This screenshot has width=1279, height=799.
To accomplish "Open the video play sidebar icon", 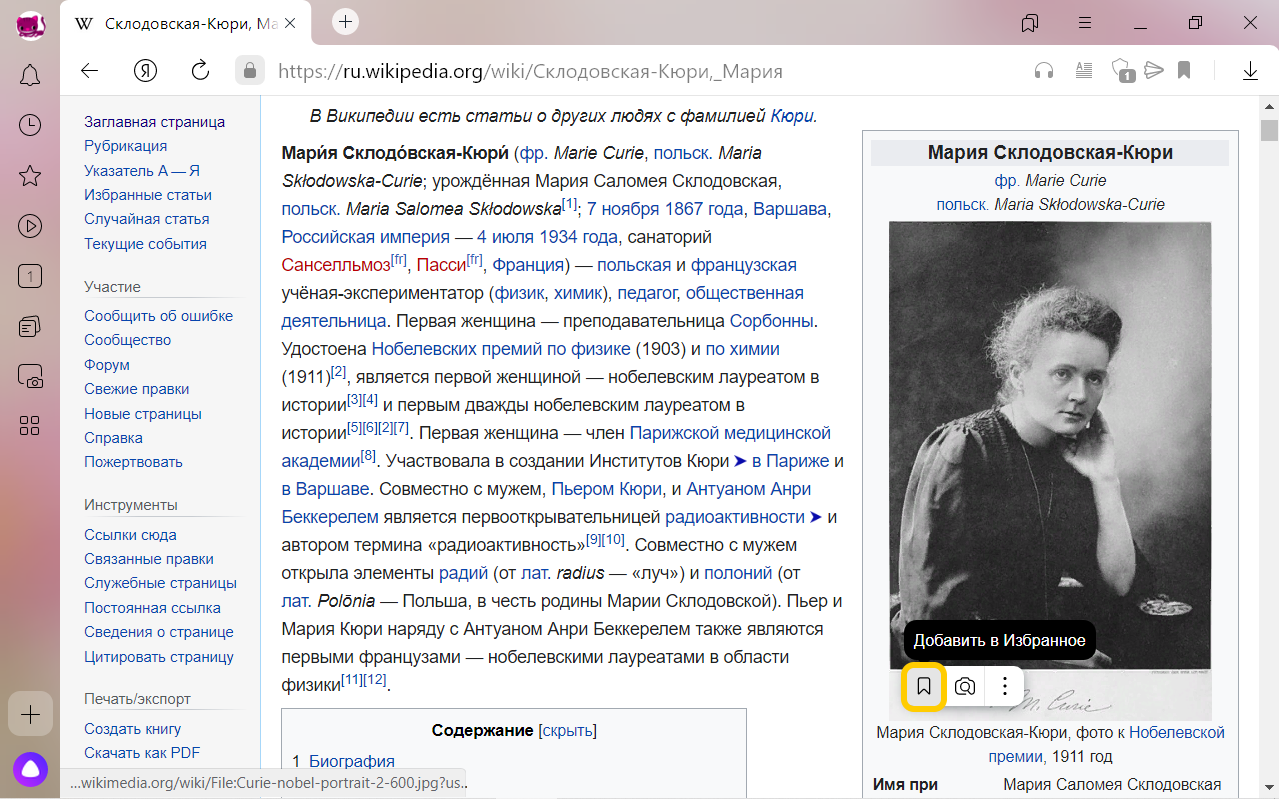I will pos(30,226).
